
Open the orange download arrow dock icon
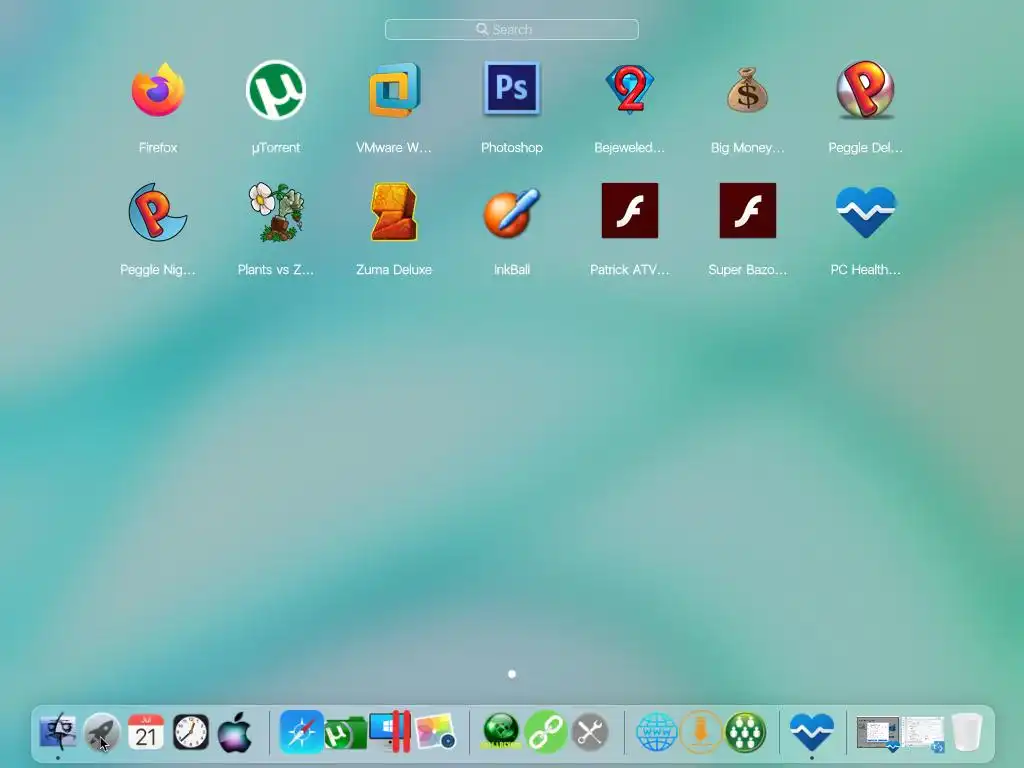(x=701, y=732)
